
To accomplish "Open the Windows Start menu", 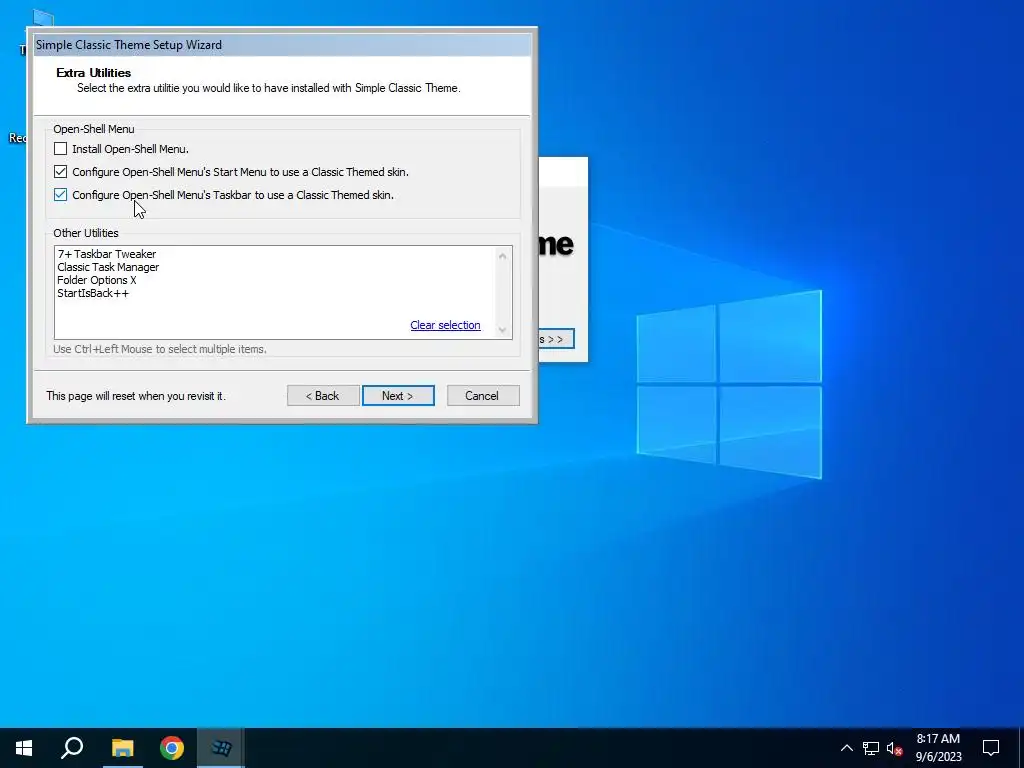I will (x=24, y=748).
